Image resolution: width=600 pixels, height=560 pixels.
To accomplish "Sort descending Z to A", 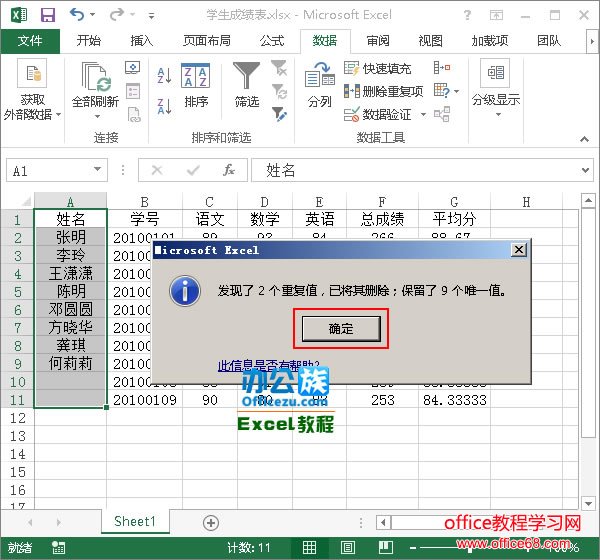I will 165,106.
